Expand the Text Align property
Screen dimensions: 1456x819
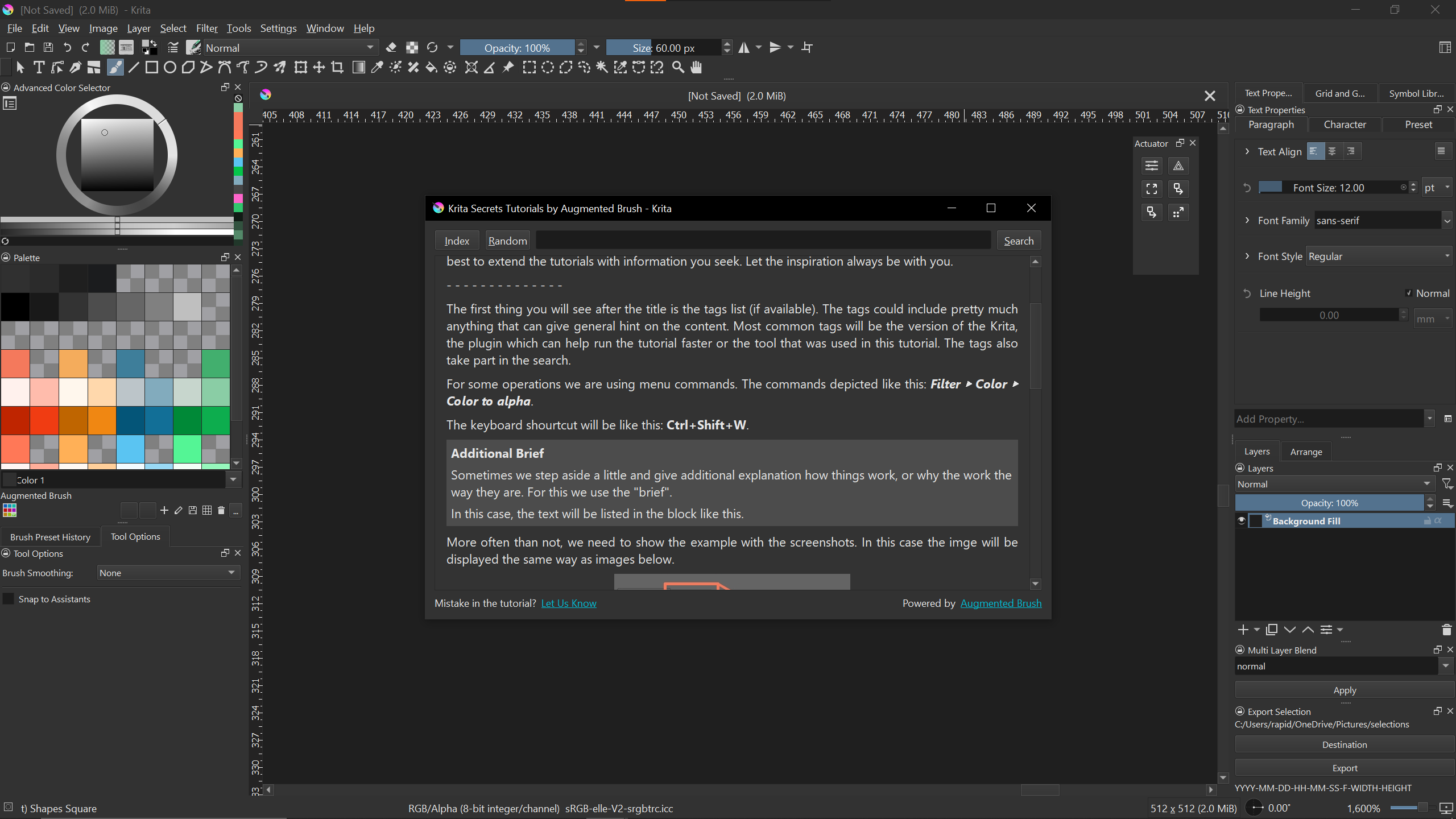(1247, 151)
